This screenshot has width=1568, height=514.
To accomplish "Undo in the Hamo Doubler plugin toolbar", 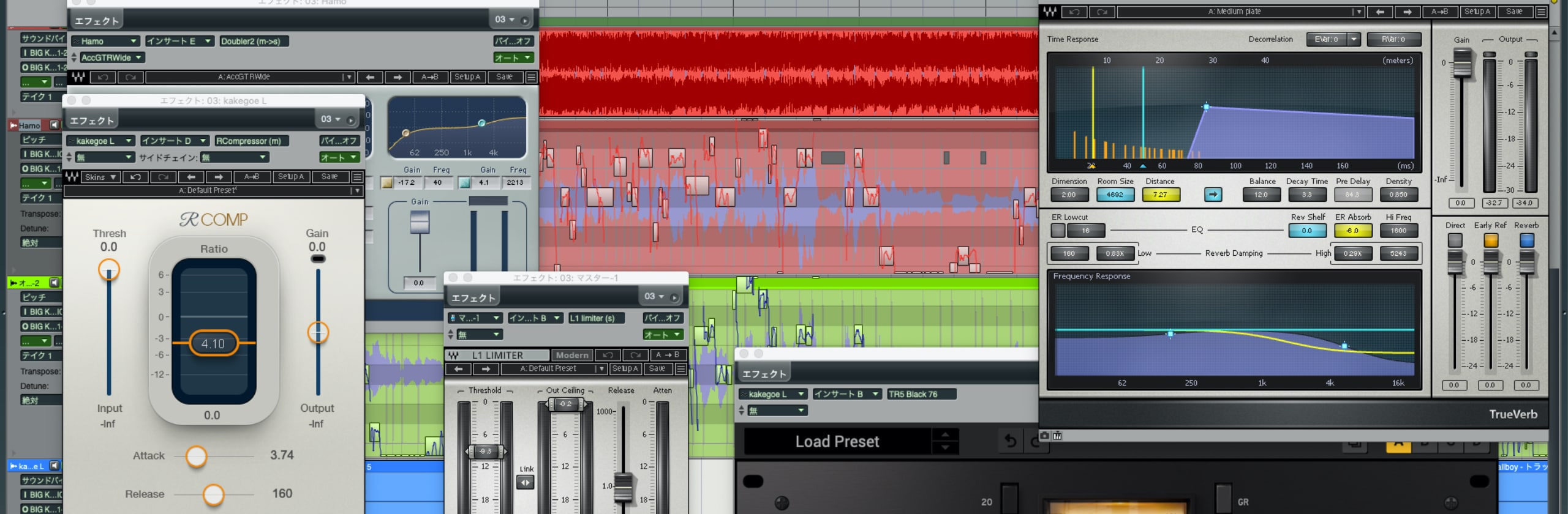I will pos(103,77).
